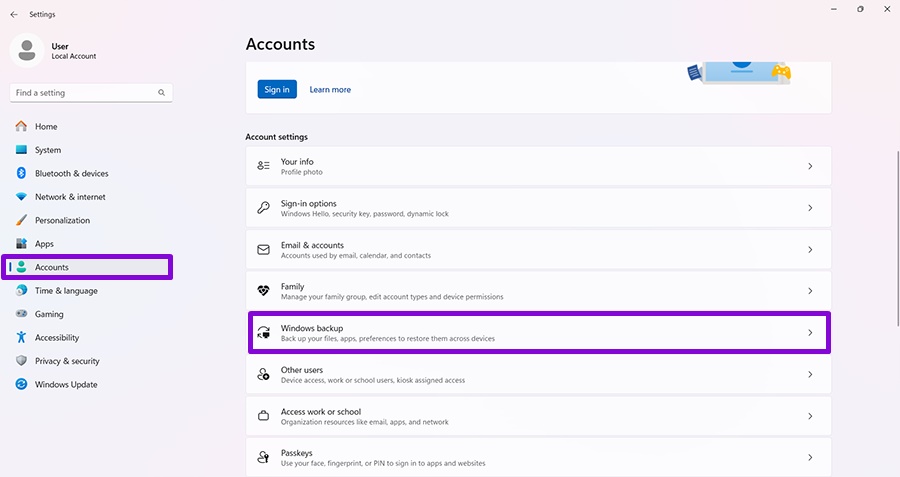The image size is (900, 477).
Task: Open Windows Update section label
Action: coord(66,385)
